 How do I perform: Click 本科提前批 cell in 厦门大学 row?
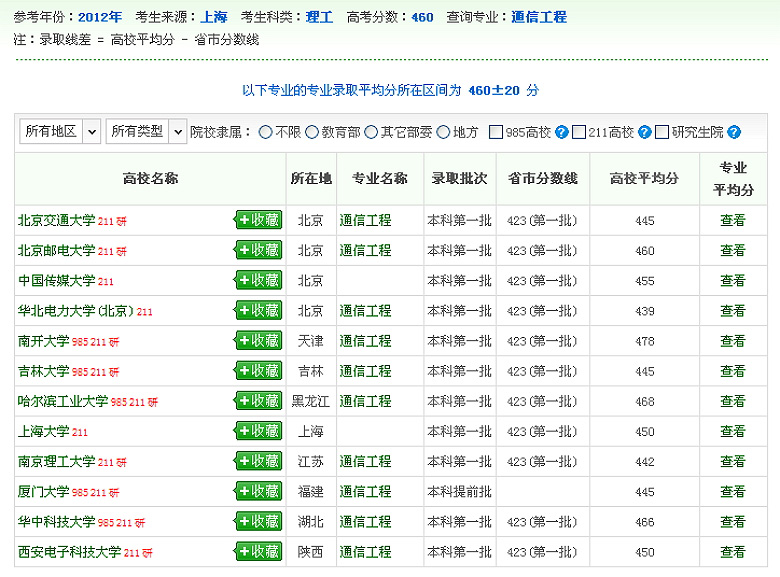coord(459,492)
